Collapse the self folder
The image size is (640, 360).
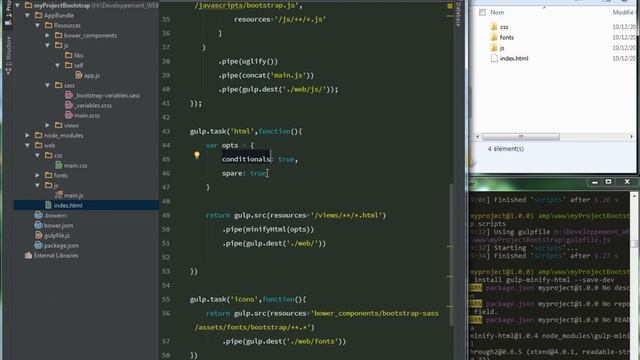click(58, 65)
